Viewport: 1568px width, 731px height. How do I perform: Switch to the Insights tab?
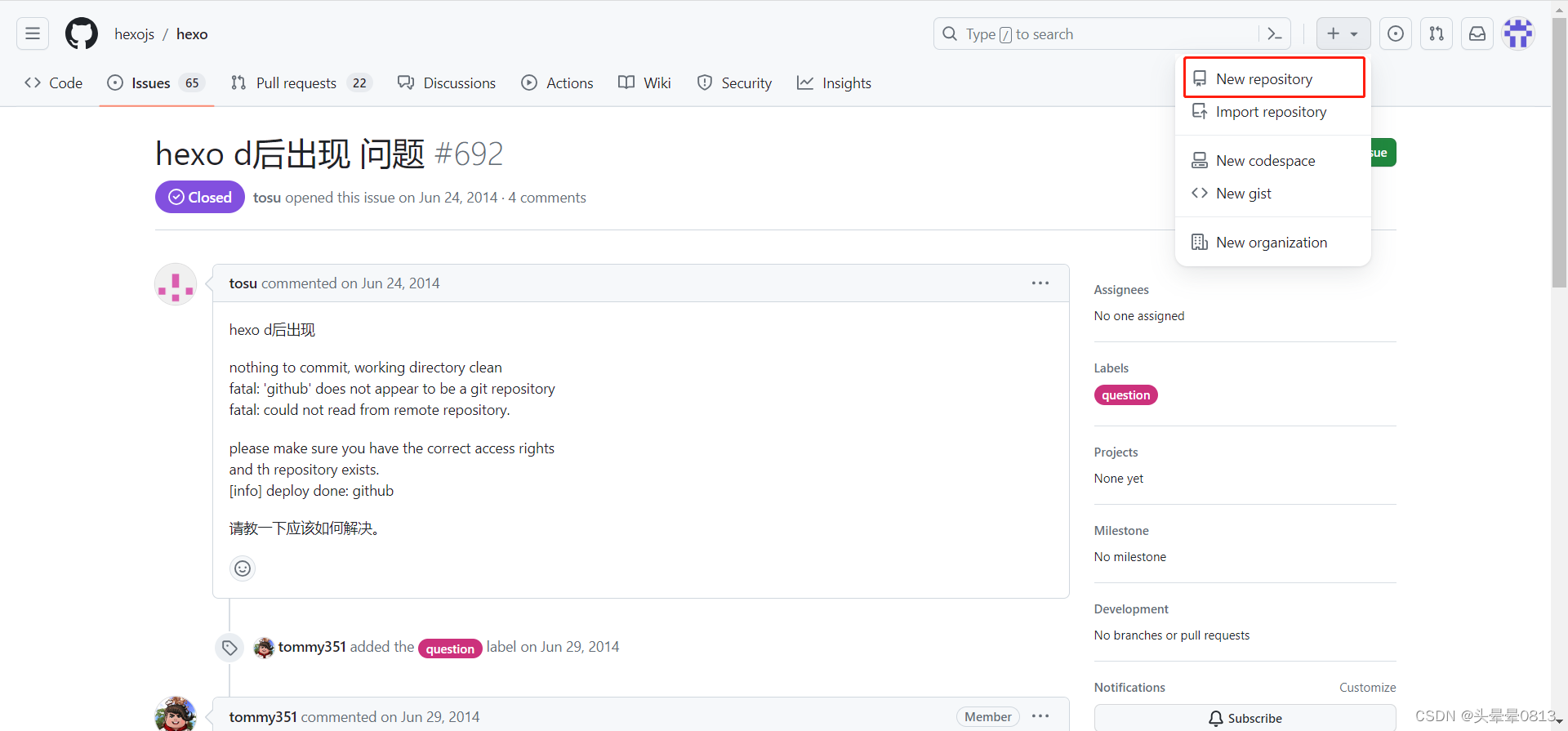[834, 82]
